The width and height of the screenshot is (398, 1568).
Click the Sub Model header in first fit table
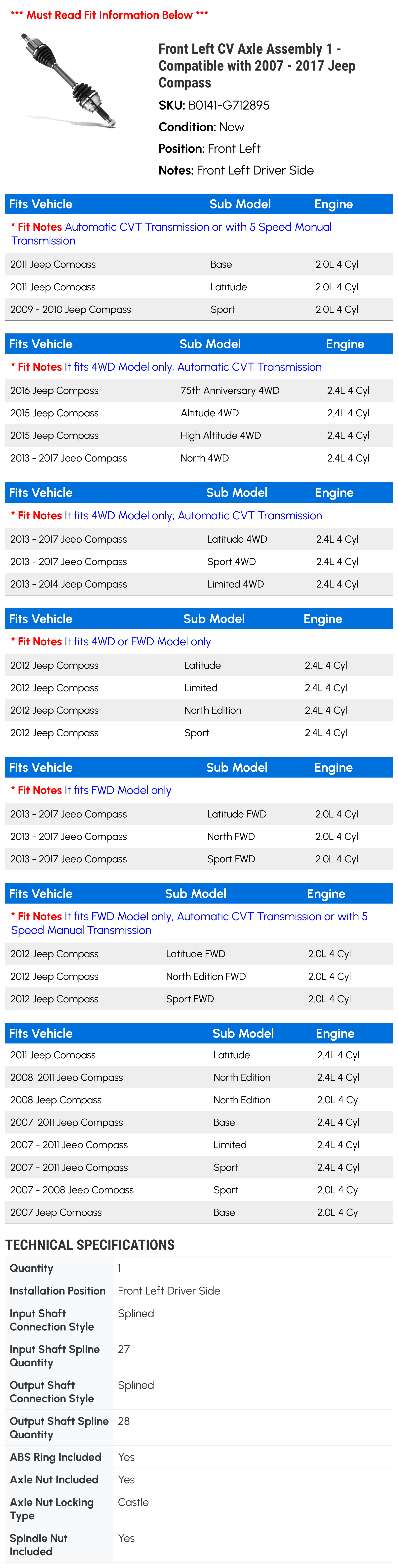click(x=240, y=204)
